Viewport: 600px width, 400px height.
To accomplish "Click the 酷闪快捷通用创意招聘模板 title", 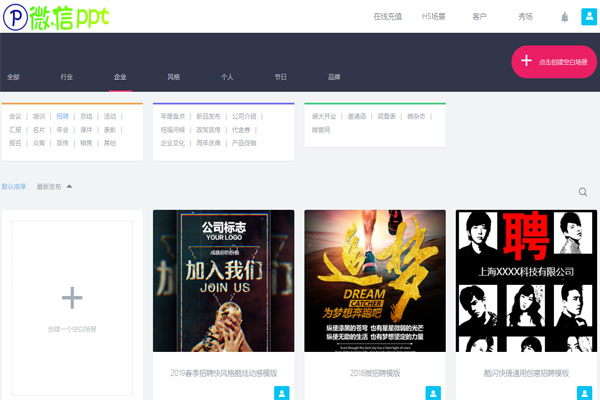I will point(527,373).
